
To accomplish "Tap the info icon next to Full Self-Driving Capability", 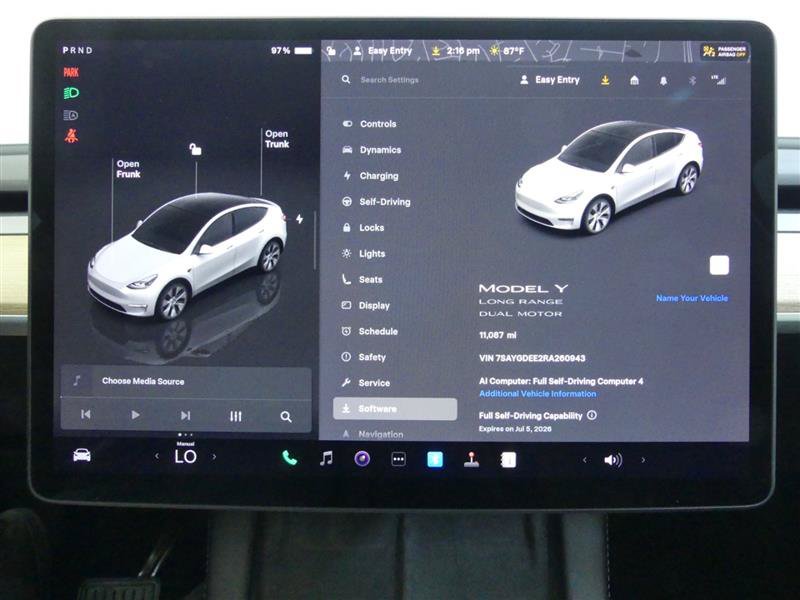I will (x=592, y=415).
